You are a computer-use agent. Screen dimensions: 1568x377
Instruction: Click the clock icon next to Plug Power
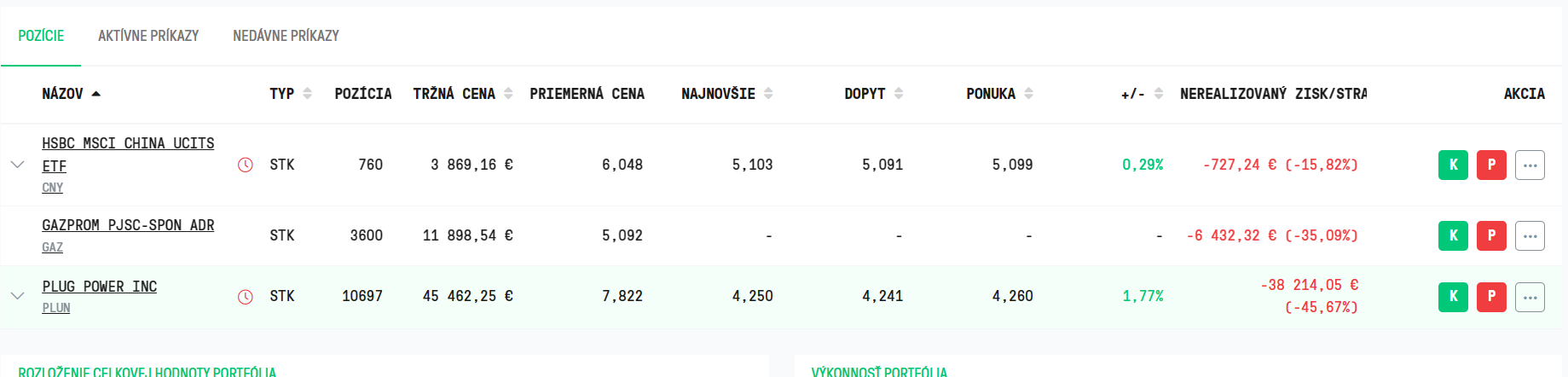246,297
